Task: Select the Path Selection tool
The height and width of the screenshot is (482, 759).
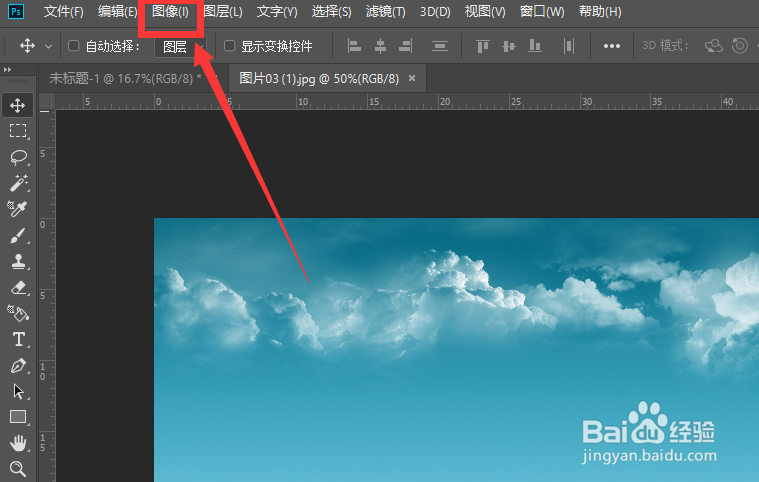Action: pos(18,391)
